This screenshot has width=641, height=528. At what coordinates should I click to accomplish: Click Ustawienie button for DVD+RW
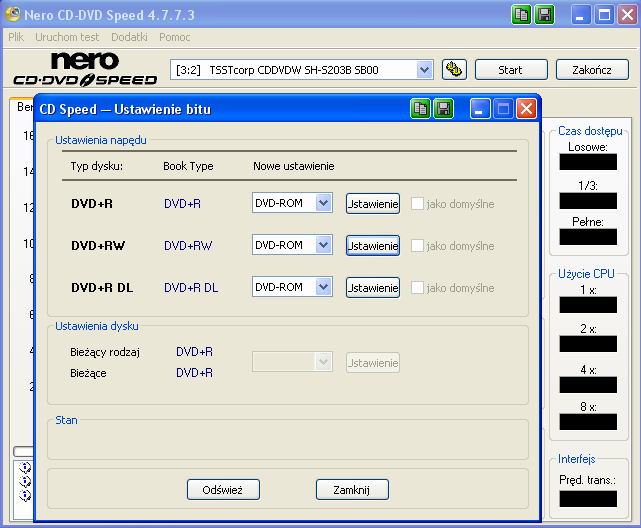pyautogui.click(x=373, y=246)
